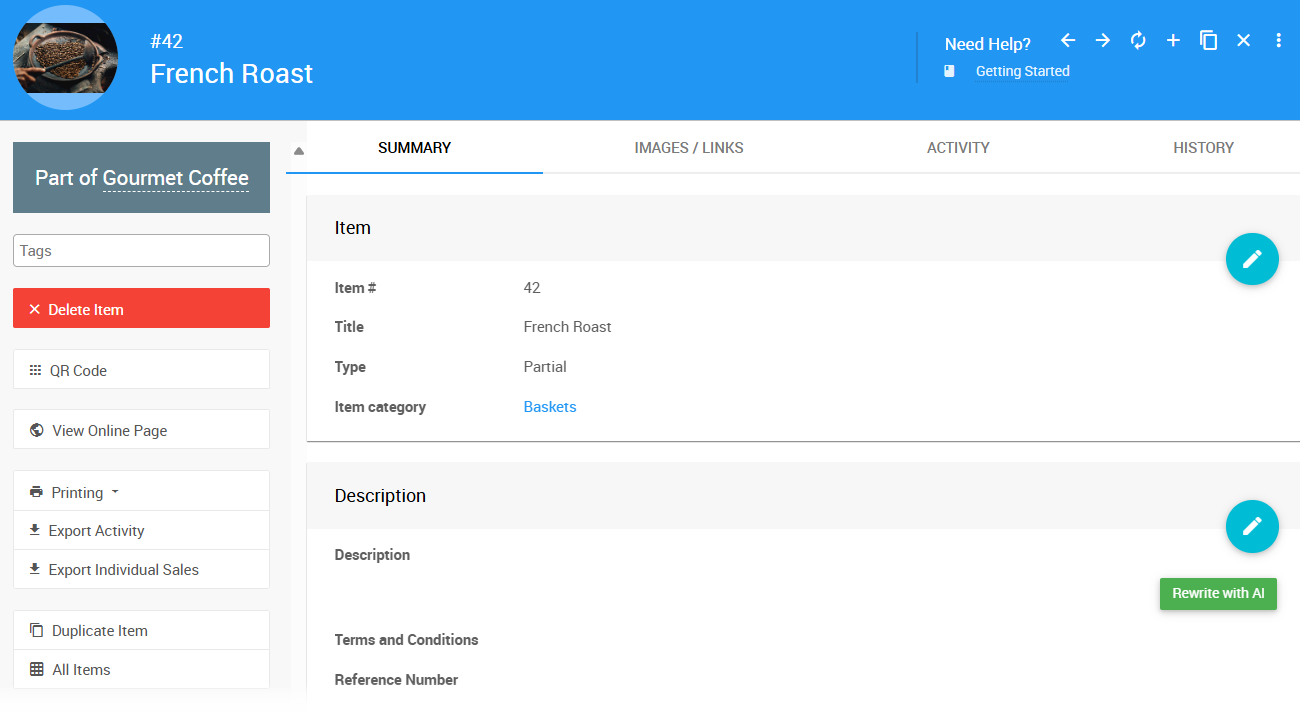Edit the Description section with pencil button
1300x713 pixels.
point(1252,526)
